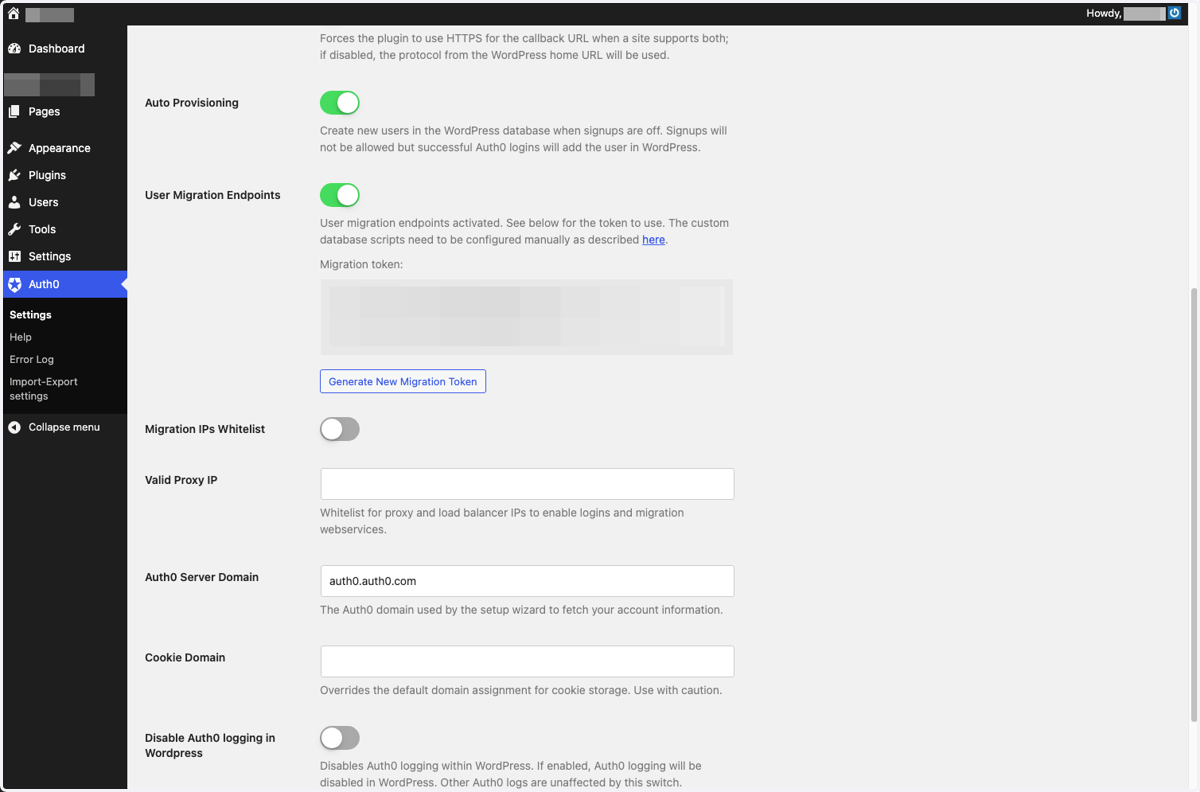Follow the 'here' documentation link
This screenshot has height=792, width=1200.
pyautogui.click(x=653, y=240)
